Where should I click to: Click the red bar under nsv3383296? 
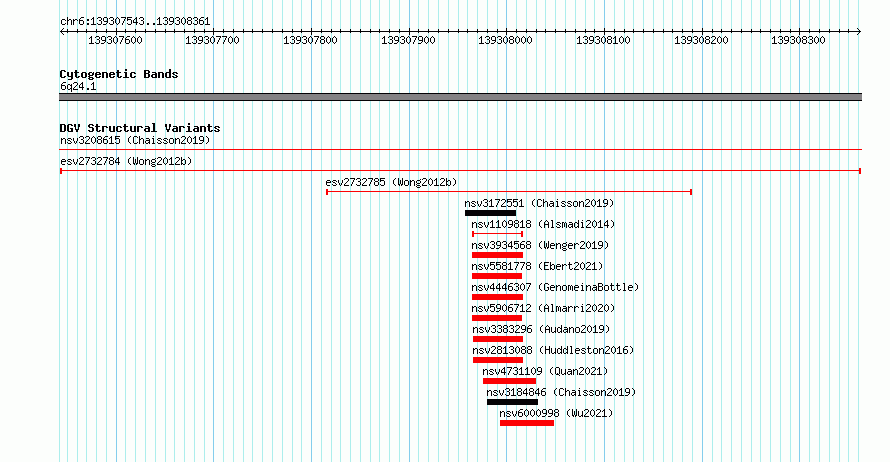(x=498, y=339)
